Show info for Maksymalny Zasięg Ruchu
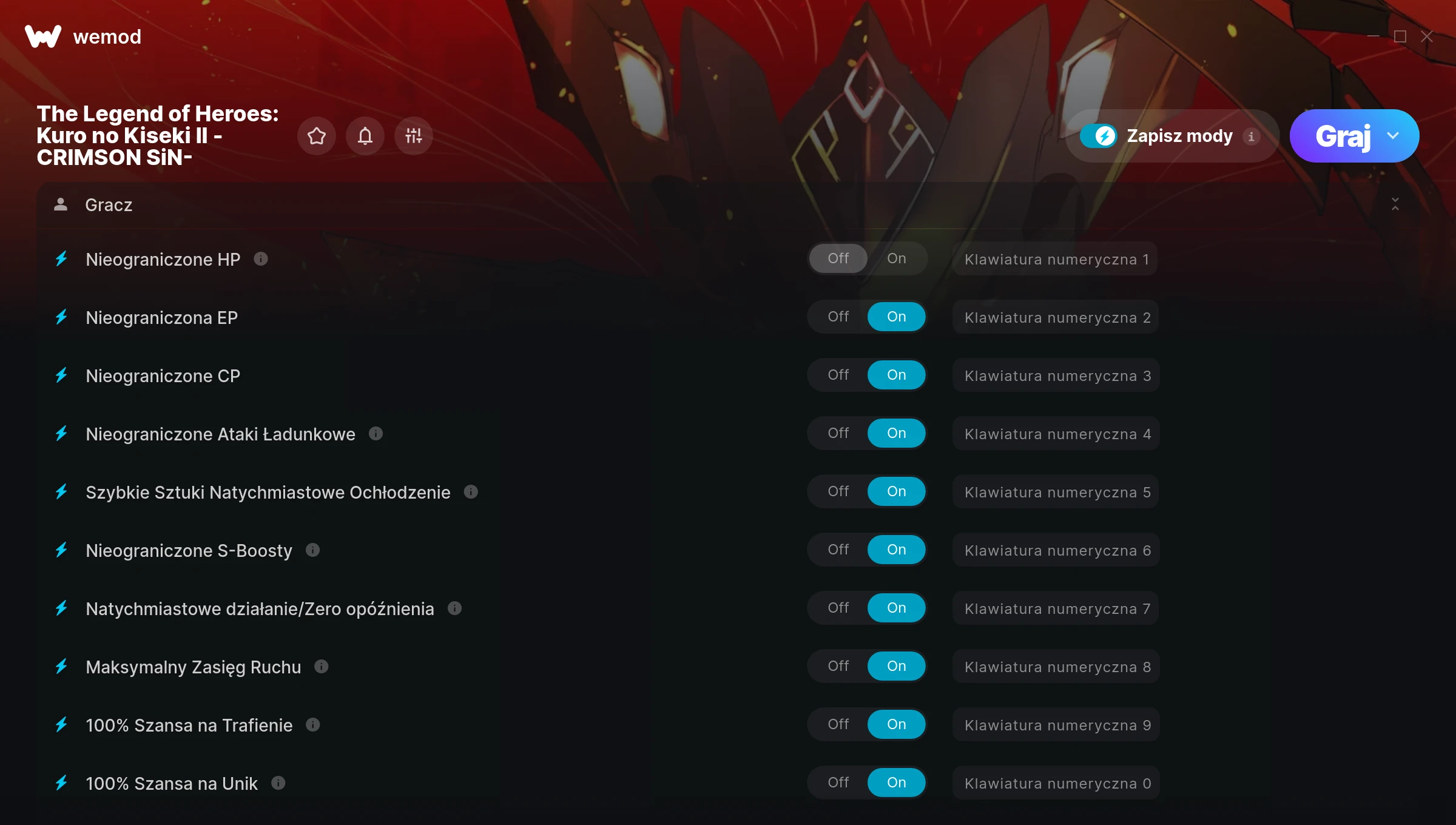Image resolution: width=1456 pixels, height=825 pixels. click(322, 667)
